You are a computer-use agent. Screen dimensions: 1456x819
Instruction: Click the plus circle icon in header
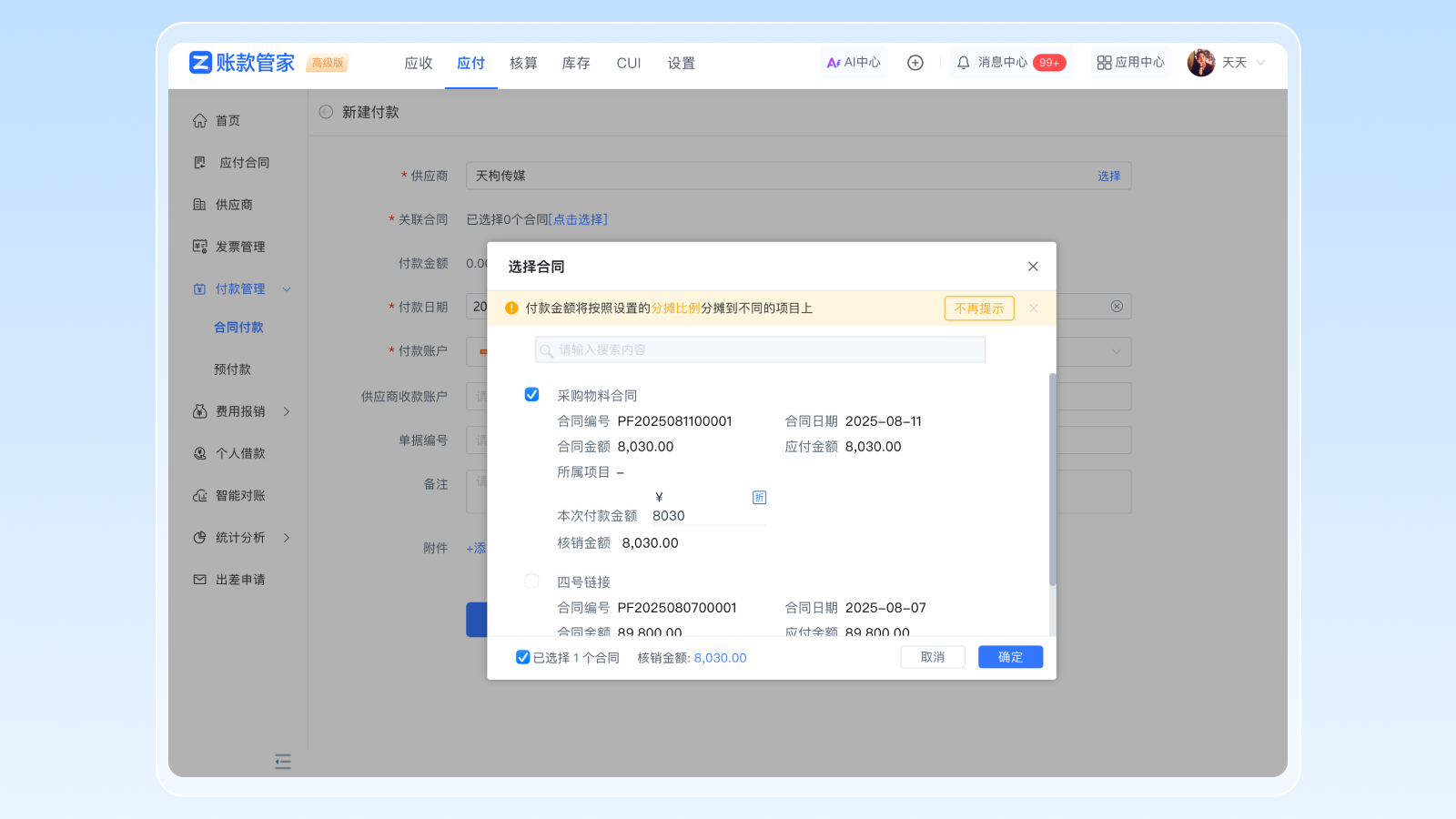[915, 63]
